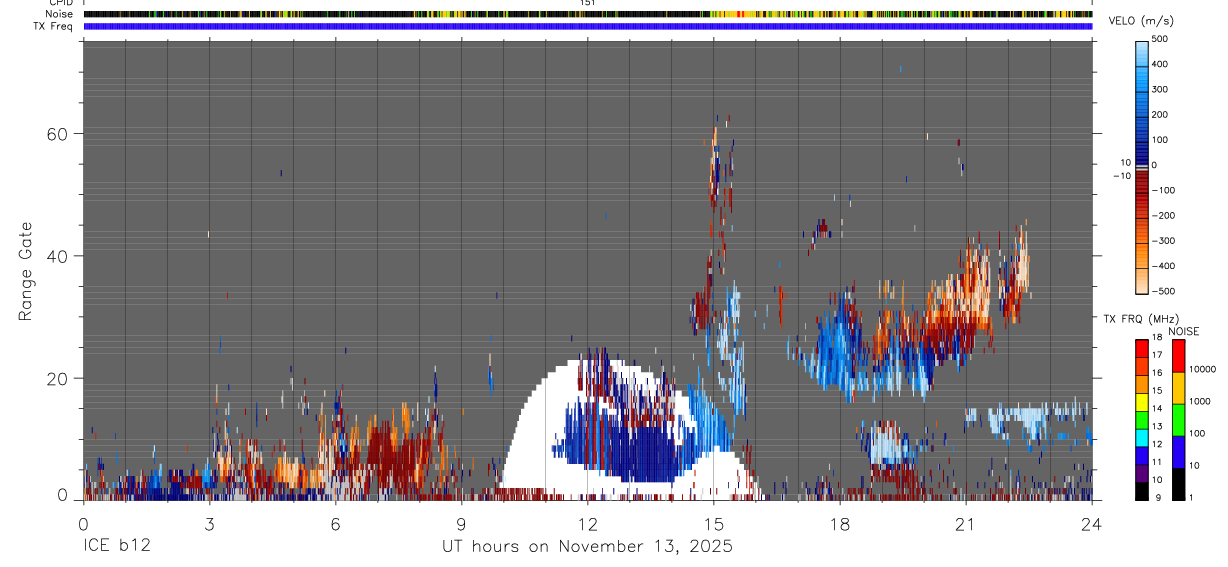This screenshot has height=567, width=1228.
Task: Click the '3' UT hour tick label
Action: pos(209,523)
